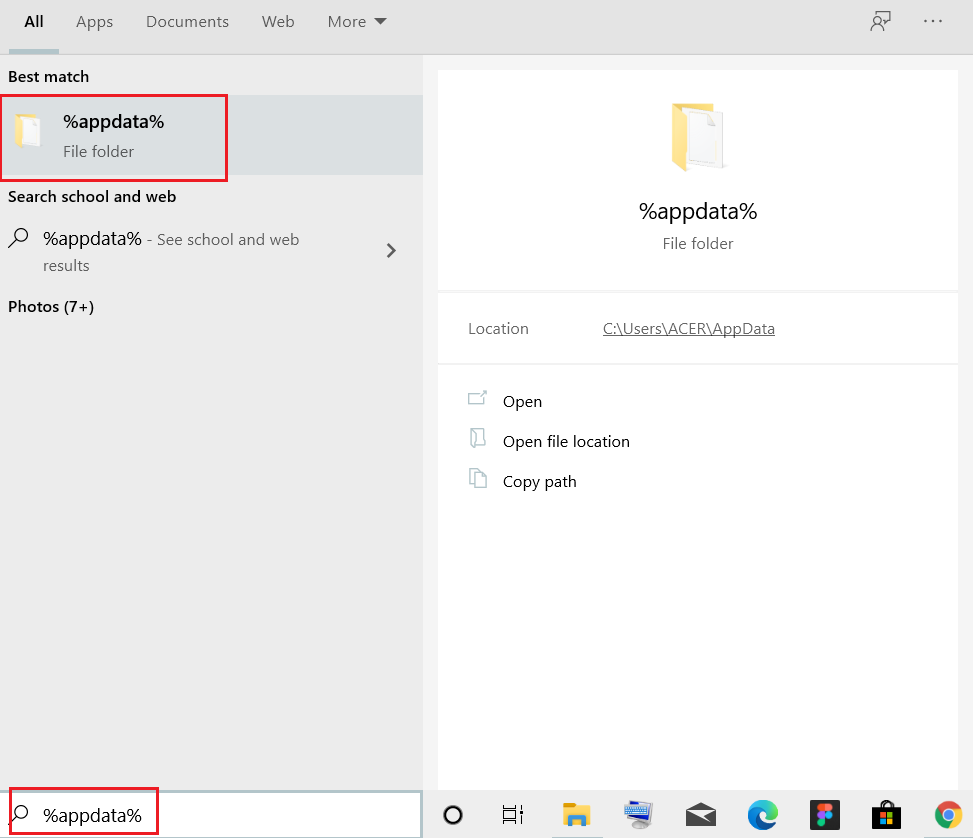Expand school and web results with the chevron
973x838 pixels.
(x=391, y=251)
